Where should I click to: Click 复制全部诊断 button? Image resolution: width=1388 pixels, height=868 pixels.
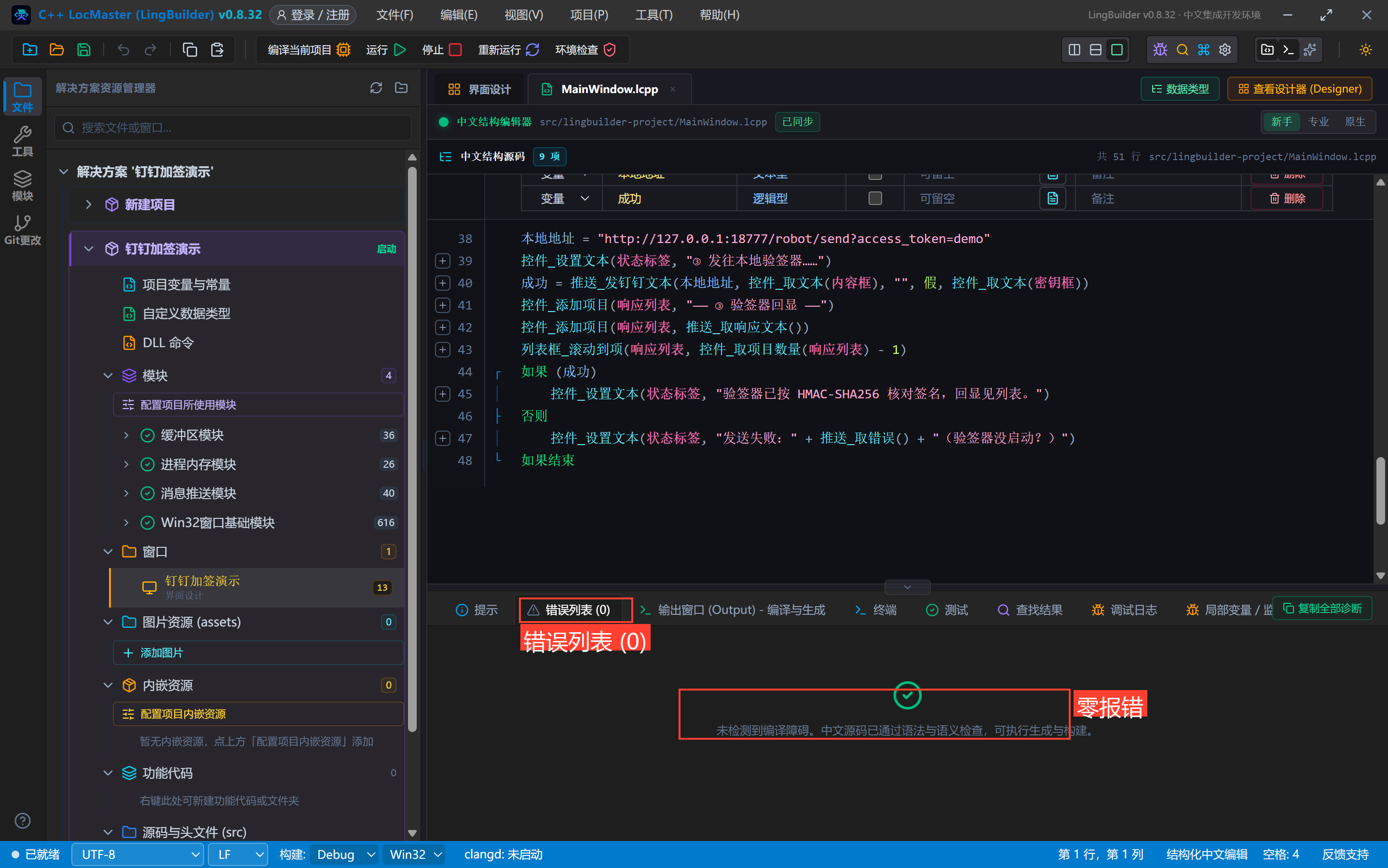click(1322, 609)
